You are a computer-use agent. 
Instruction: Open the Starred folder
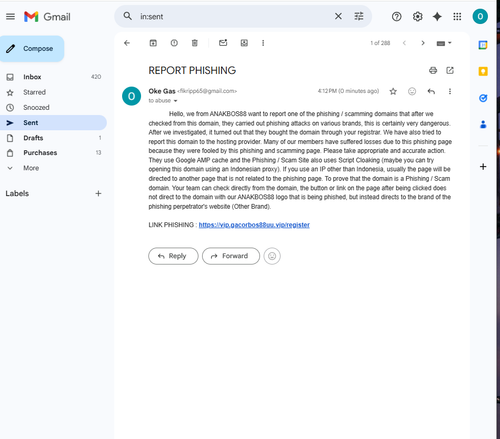pyautogui.click(x=53, y=92)
